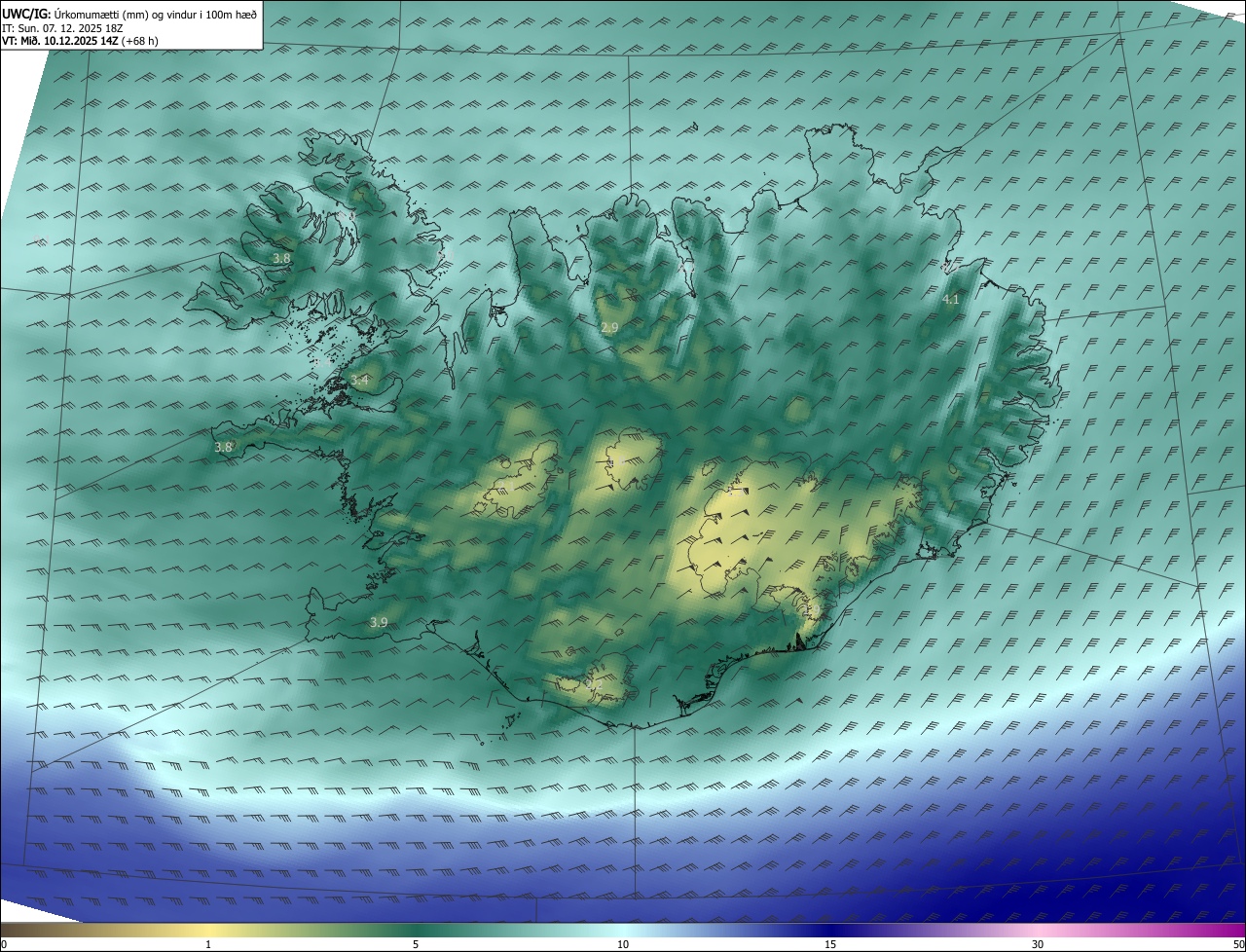Pick the pale yellow color on the legend bar

click(209, 930)
